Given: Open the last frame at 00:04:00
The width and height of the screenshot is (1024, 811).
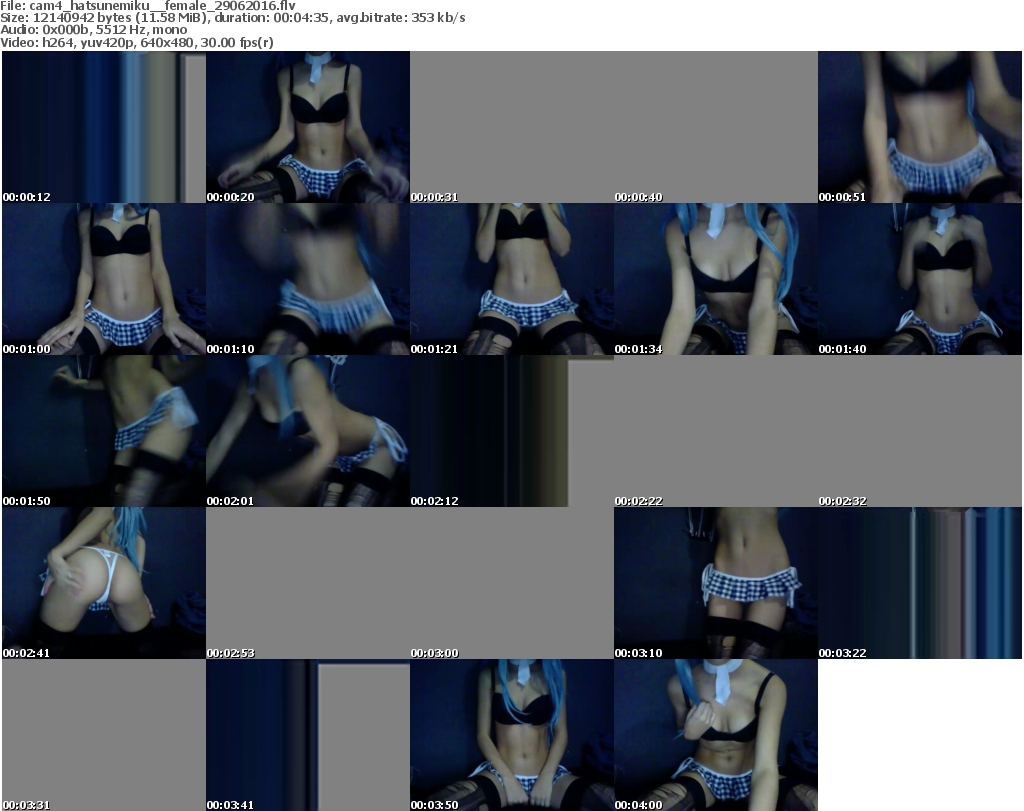Looking at the screenshot, I should pos(716,735).
